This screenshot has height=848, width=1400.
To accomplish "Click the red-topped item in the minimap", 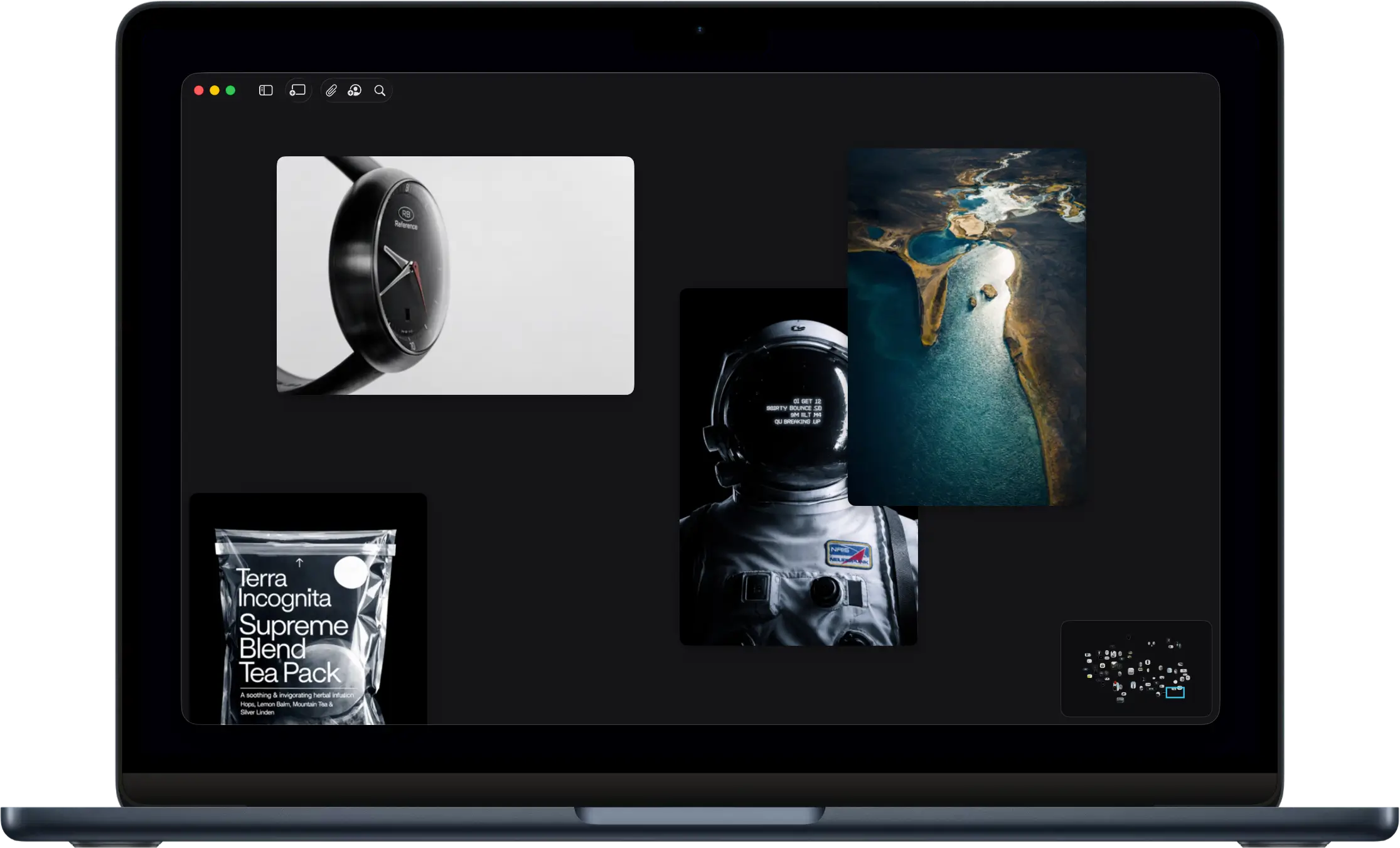I will pos(1115,682).
